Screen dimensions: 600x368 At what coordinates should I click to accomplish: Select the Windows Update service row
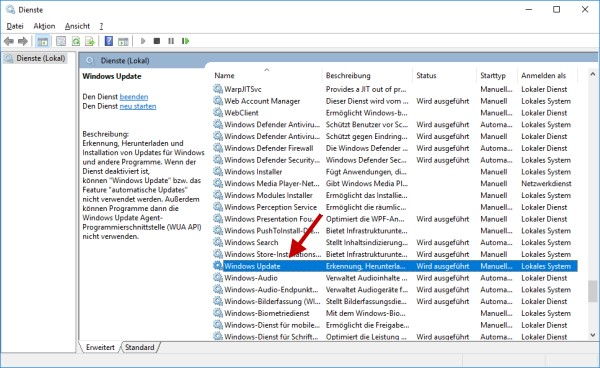coord(395,266)
